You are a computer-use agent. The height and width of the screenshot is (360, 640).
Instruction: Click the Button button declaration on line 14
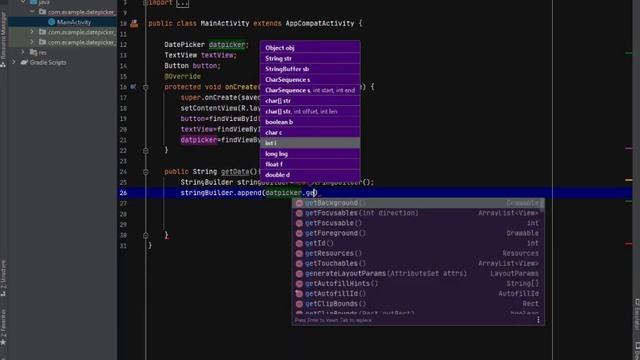192,66
